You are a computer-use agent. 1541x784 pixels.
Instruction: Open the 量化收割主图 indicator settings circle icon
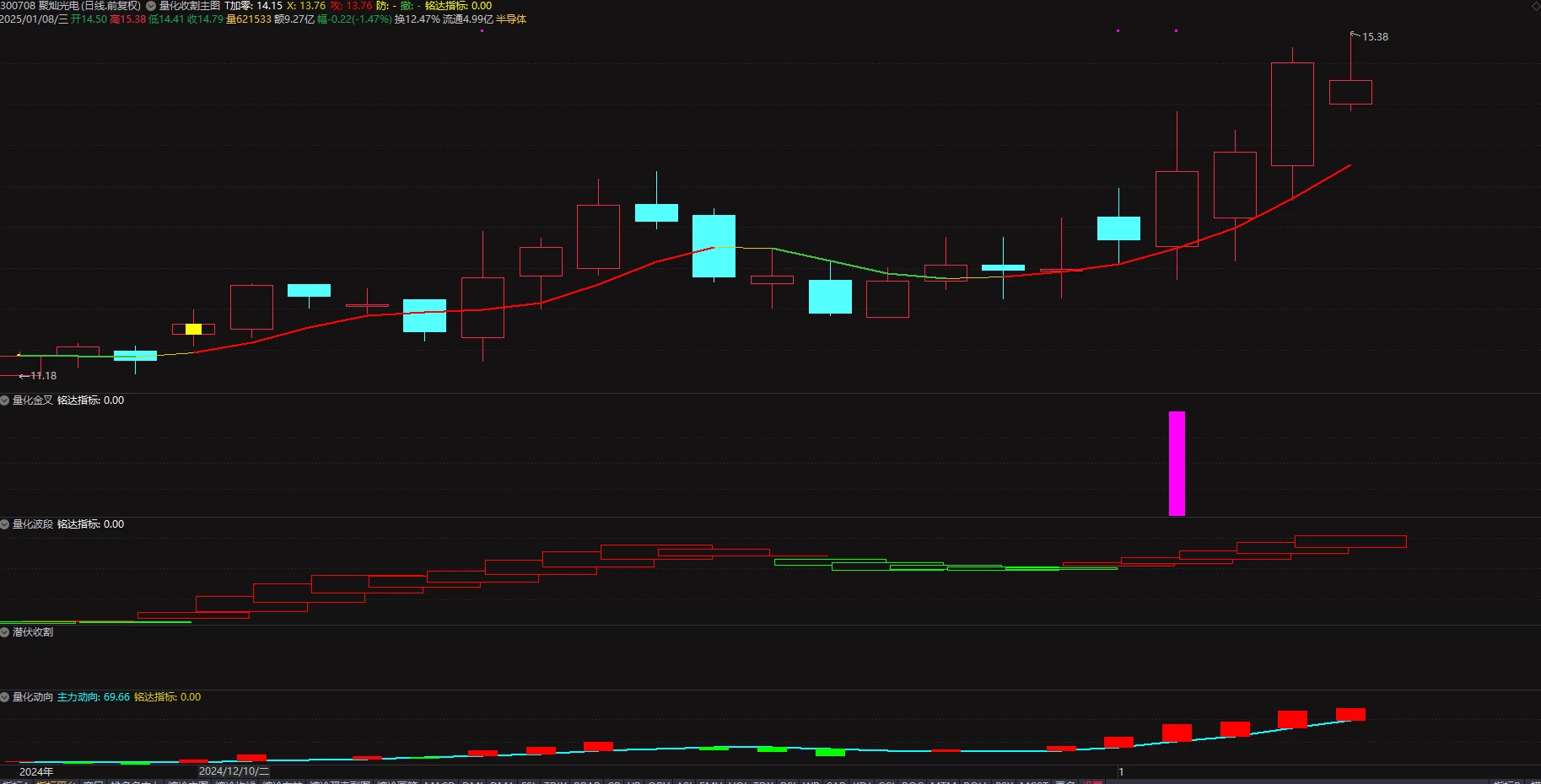click(x=151, y=6)
